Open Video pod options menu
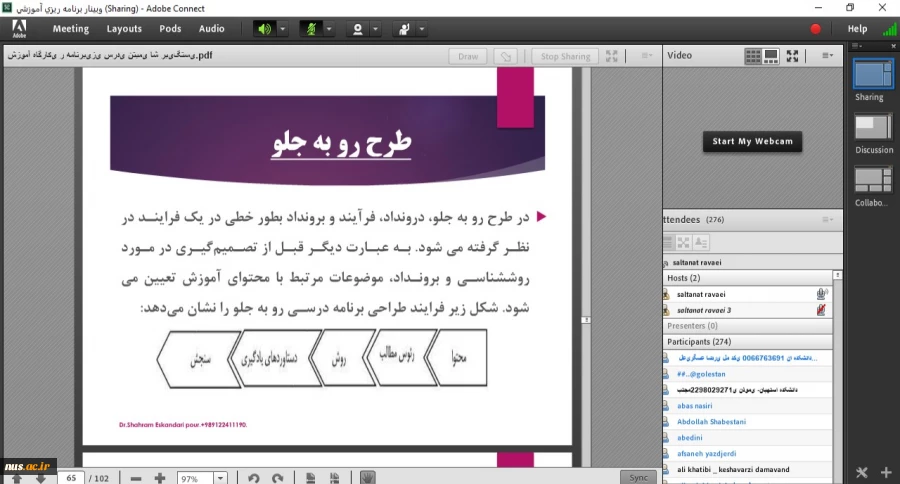Screen dimensions: 900x484 click(x=827, y=56)
